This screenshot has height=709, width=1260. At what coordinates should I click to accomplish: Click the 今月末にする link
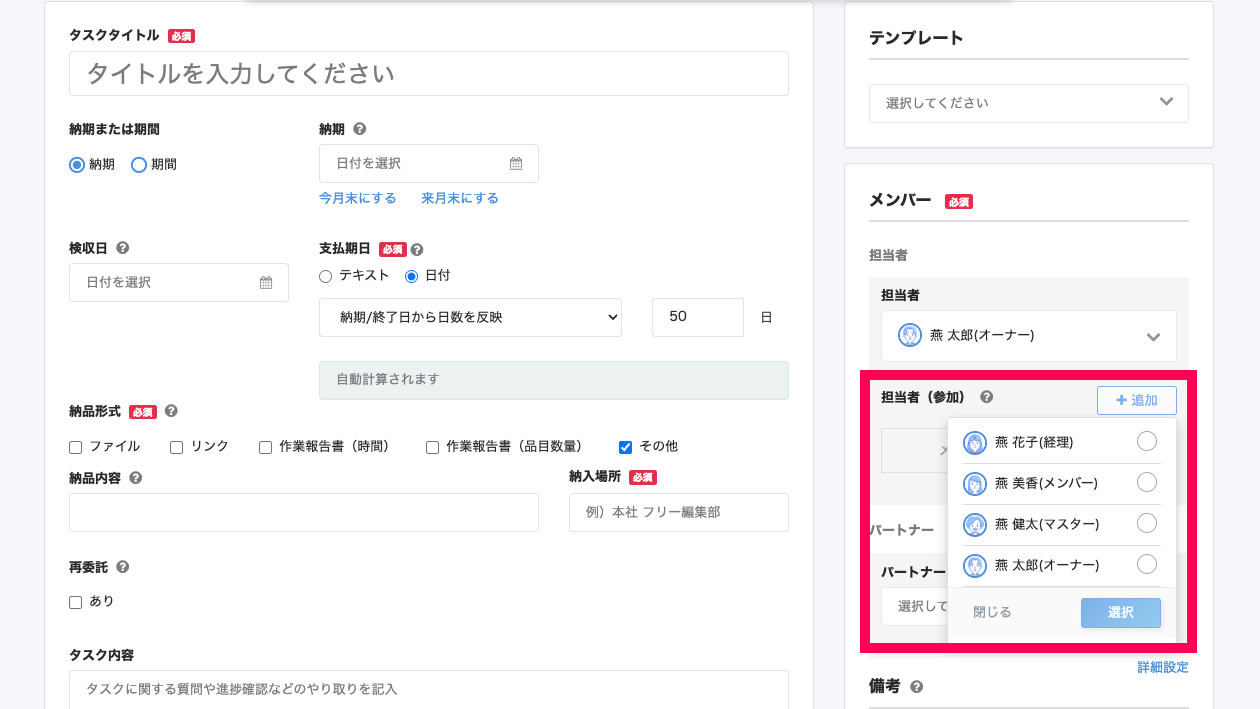[x=358, y=198]
